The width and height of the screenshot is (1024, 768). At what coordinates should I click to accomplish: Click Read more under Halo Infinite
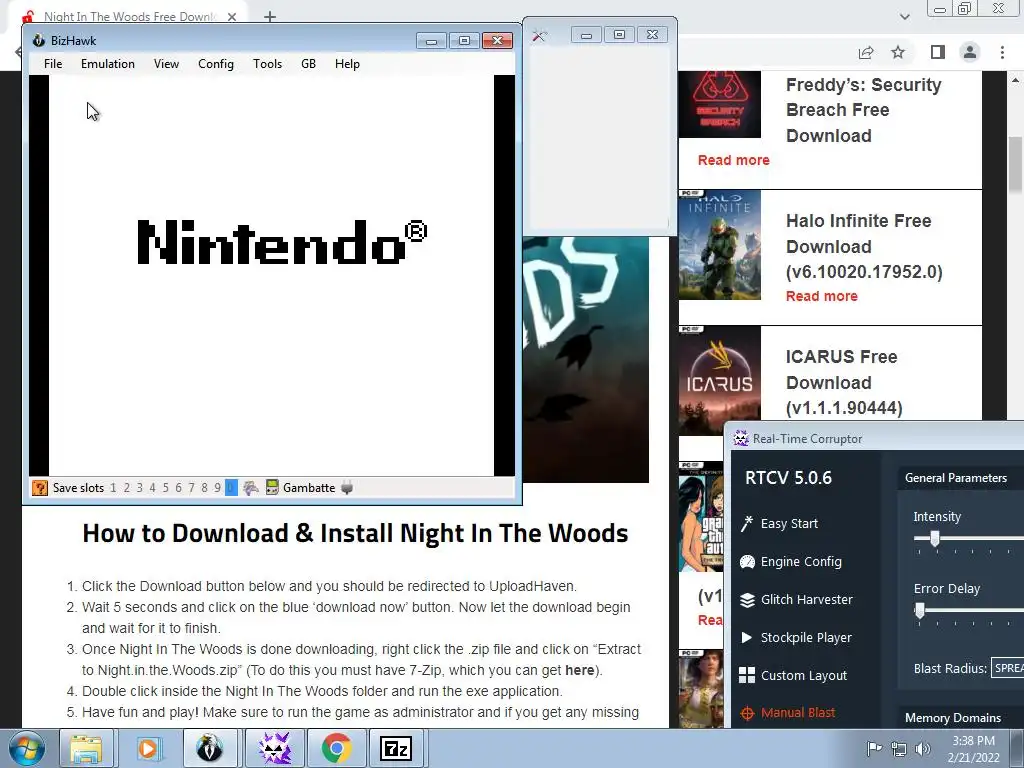(822, 296)
